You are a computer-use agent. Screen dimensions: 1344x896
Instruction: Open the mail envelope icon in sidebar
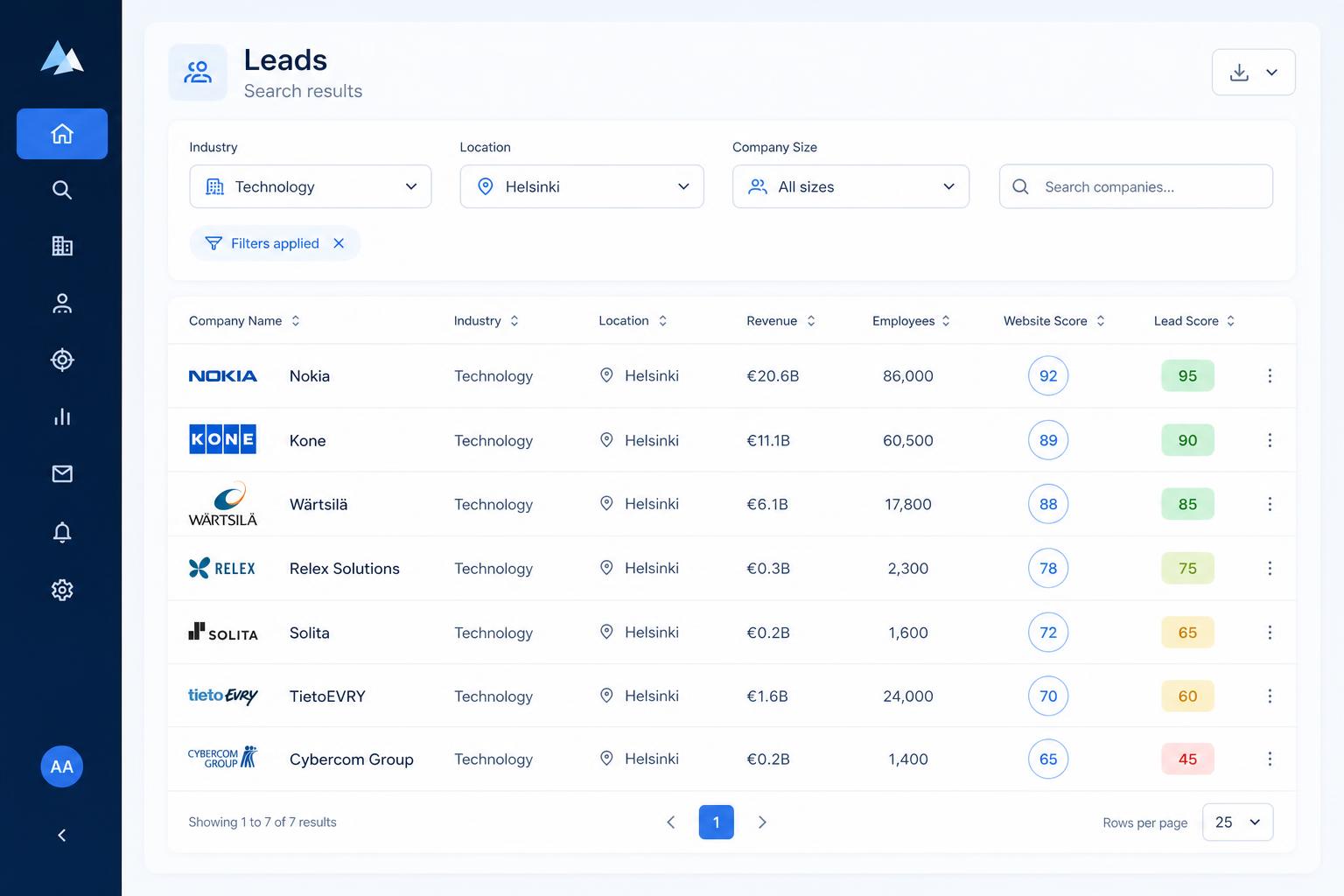(x=62, y=473)
